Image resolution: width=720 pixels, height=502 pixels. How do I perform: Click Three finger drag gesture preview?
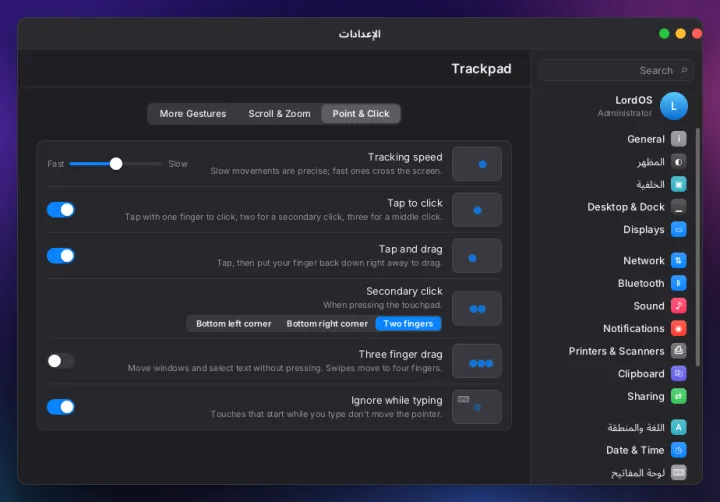pos(477,361)
